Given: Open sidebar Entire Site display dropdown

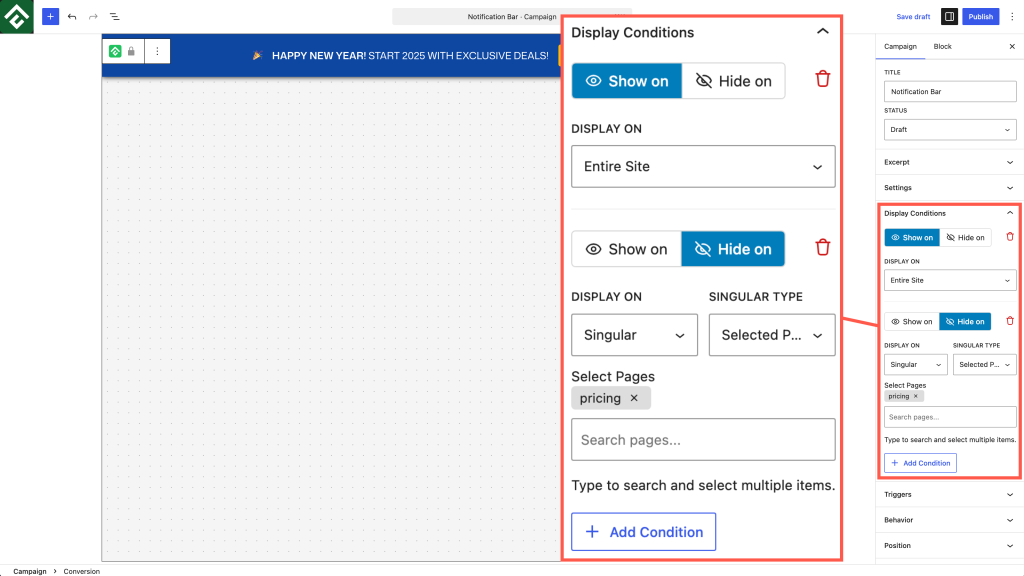Looking at the screenshot, I should click(950, 280).
